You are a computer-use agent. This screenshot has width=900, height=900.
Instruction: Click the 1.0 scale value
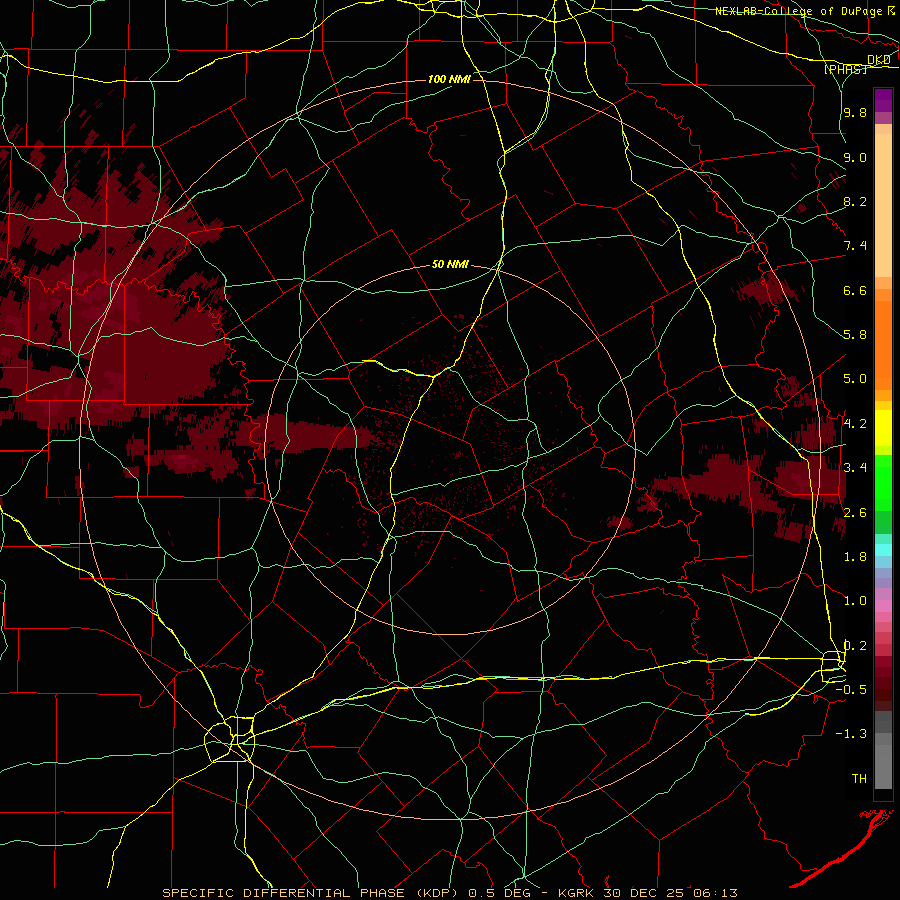(x=855, y=601)
